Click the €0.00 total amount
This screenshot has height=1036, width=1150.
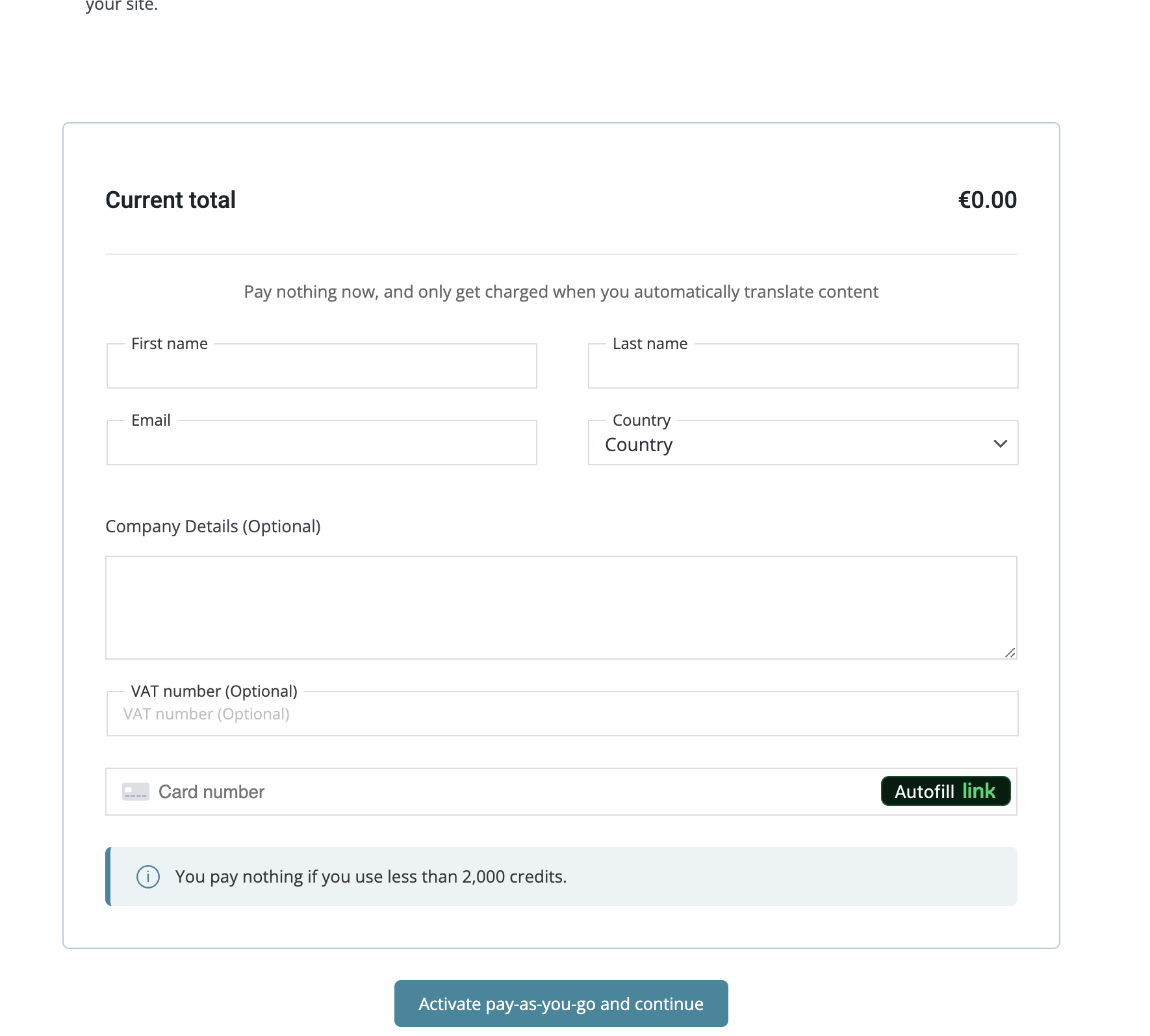tap(988, 200)
